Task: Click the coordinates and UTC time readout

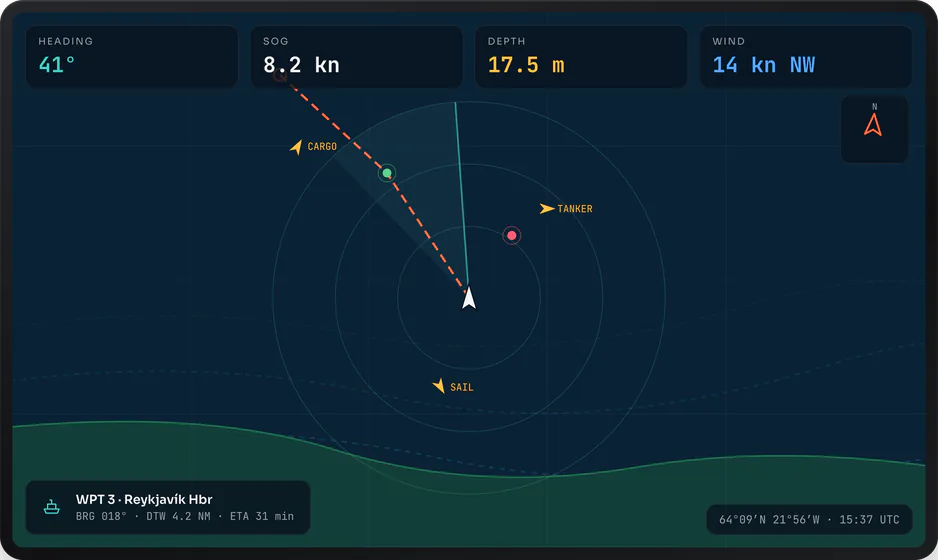Action: tap(809, 519)
